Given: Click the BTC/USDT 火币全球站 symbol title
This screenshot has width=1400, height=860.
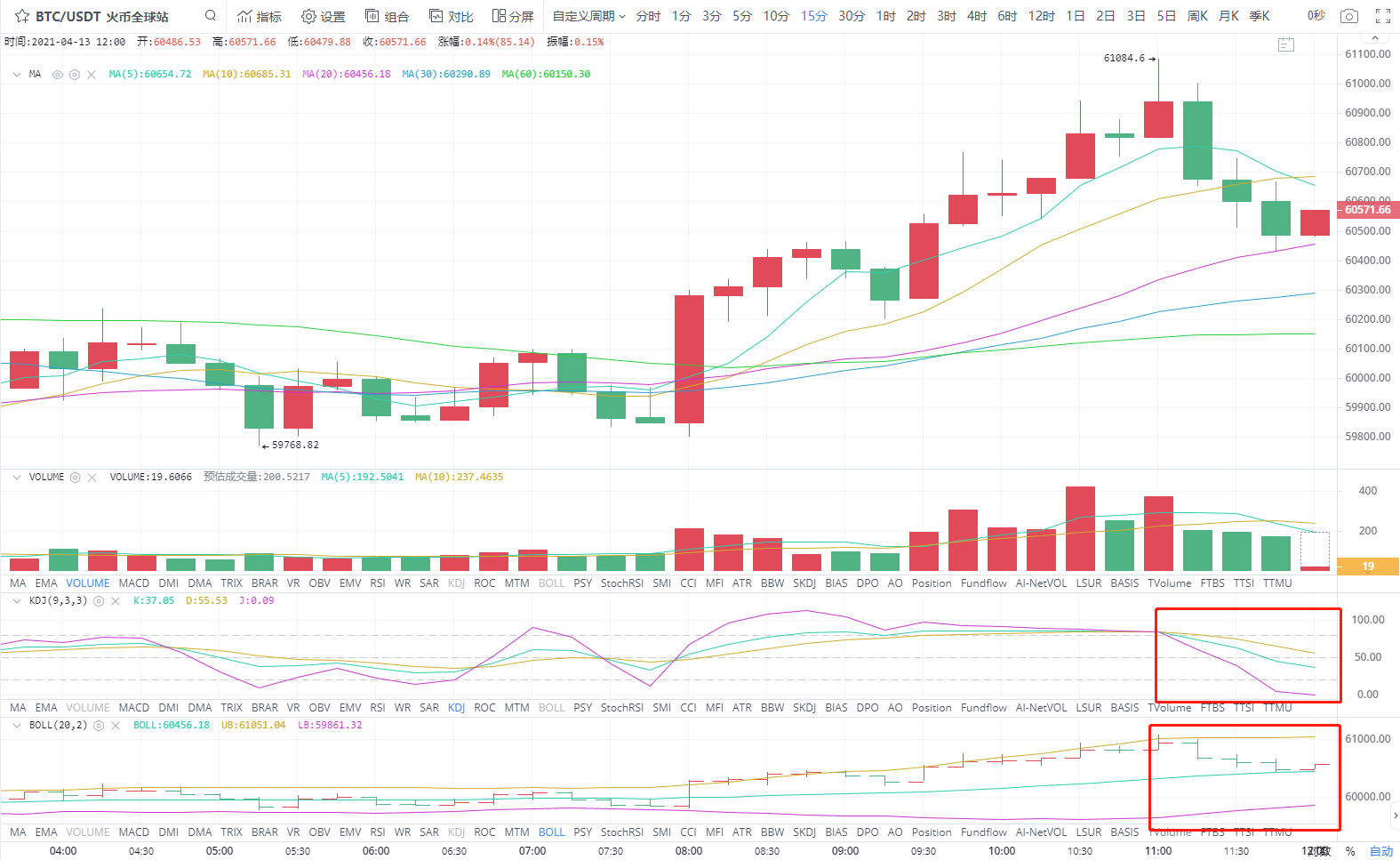Looking at the screenshot, I should [x=102, y=16].
